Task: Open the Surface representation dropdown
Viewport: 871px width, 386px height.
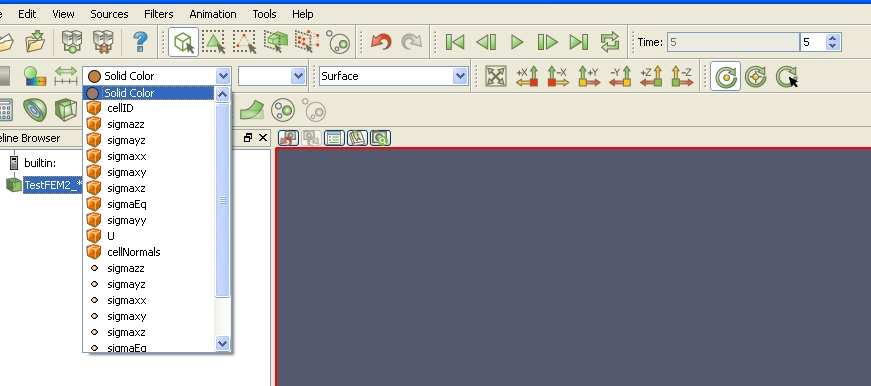Action: (393, 76)
